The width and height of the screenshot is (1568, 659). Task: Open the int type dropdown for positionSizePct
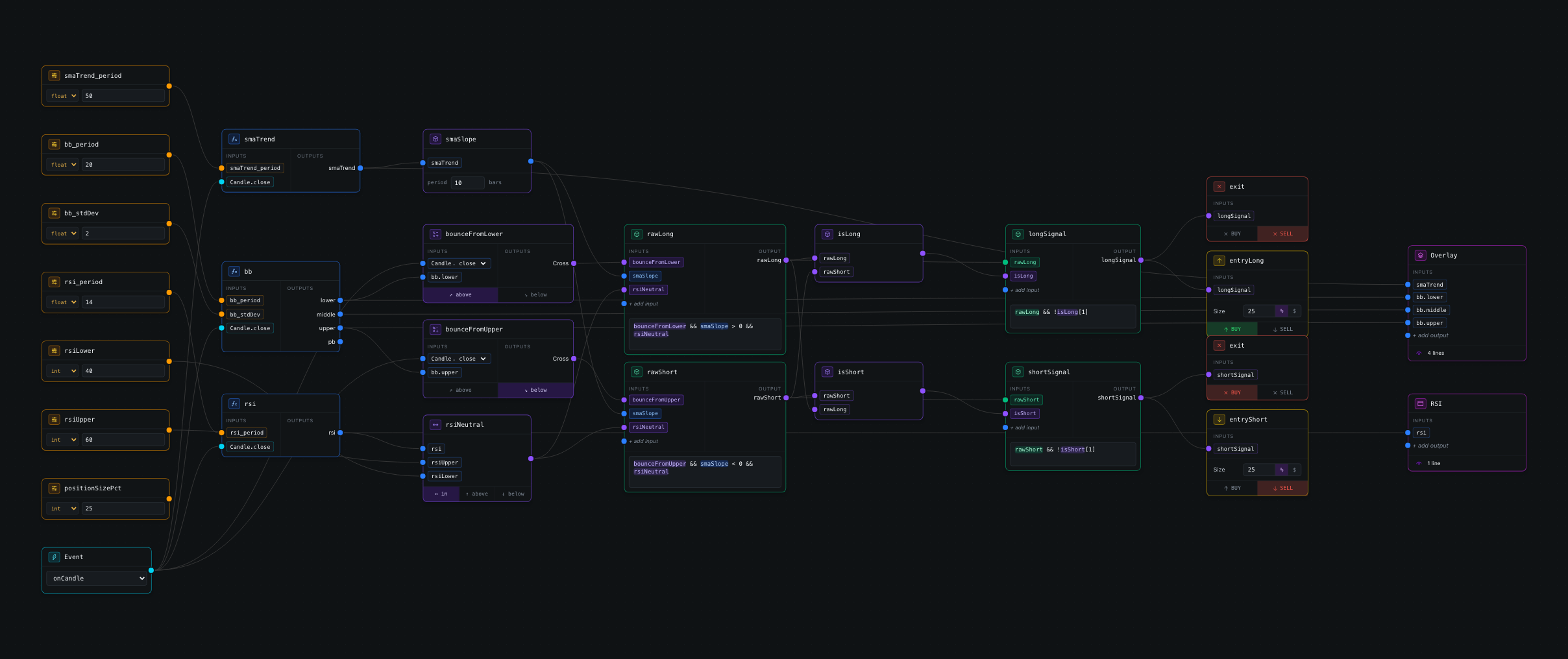[x=63, y=509]
